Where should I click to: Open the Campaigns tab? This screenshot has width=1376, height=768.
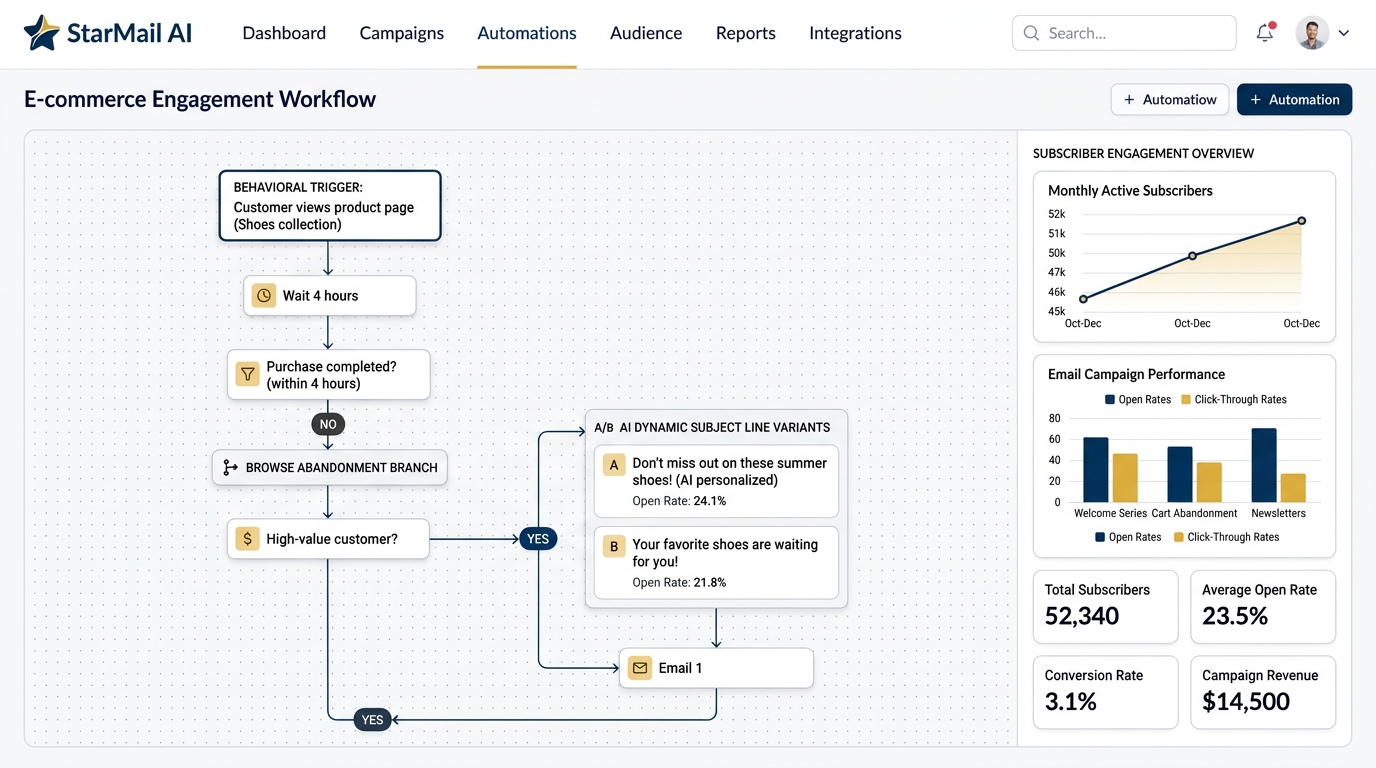(402, 33)
